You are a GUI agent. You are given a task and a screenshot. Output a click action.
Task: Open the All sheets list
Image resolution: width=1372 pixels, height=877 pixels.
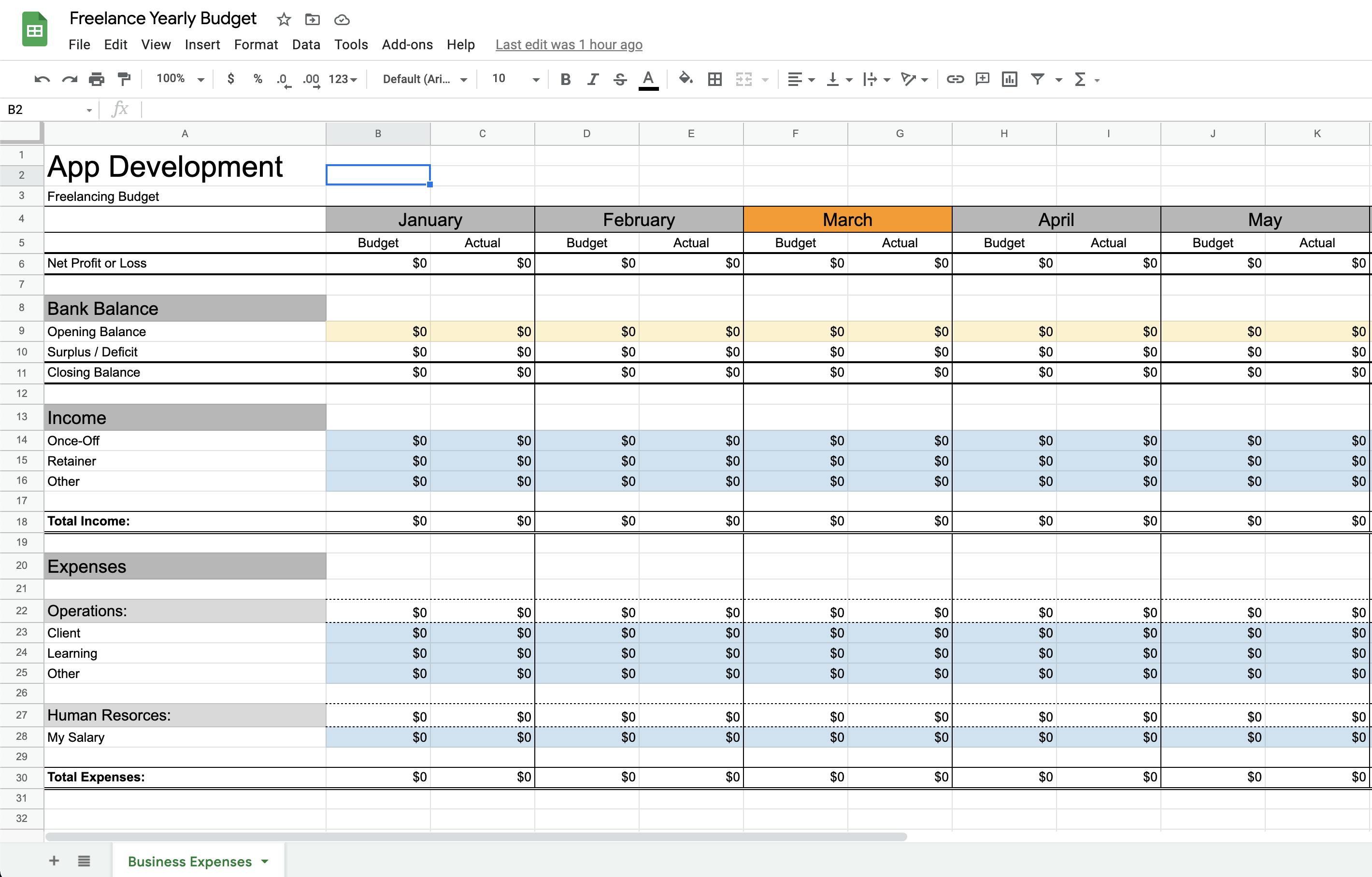[x=84, y=861]
